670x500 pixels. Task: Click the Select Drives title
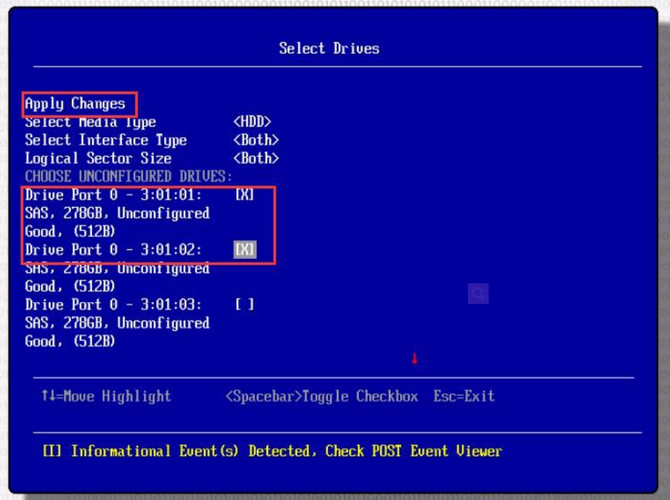(329, 48)
